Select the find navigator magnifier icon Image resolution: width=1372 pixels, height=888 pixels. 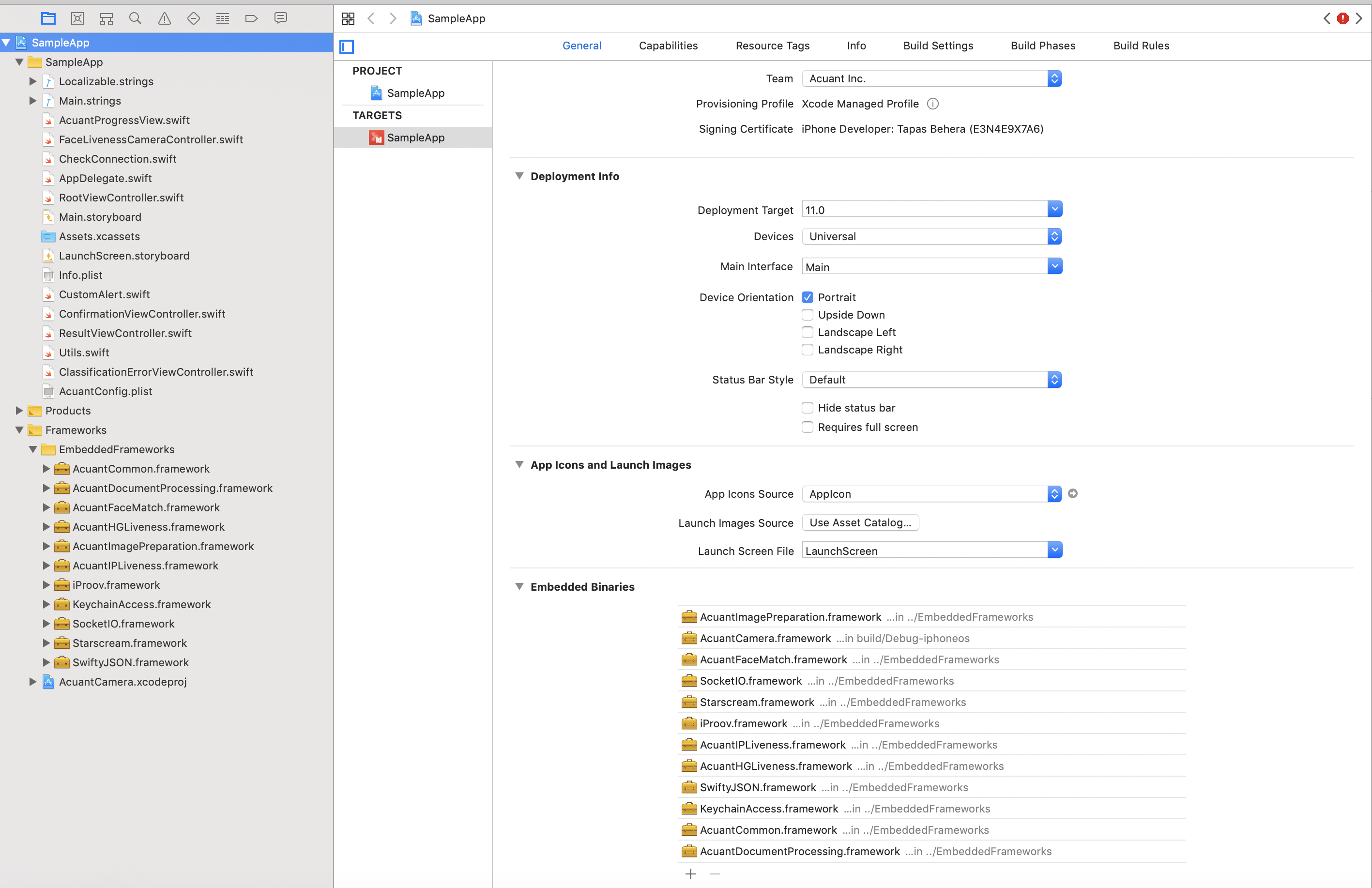136,18
